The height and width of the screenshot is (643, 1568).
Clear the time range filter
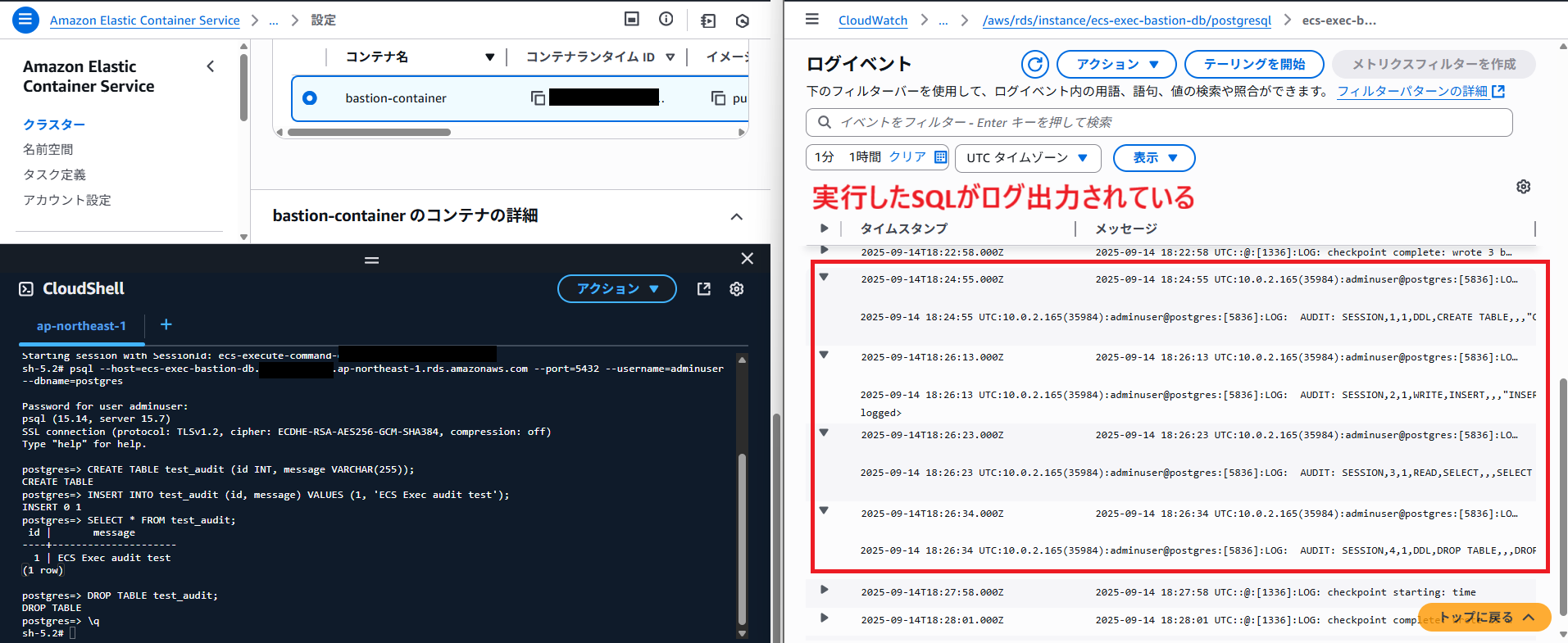pyautogui.click(x=907, y=156)
